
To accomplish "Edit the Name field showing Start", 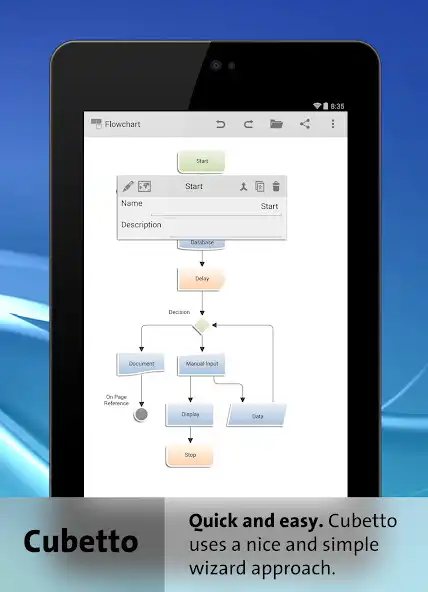I will (x=216, y=207).
